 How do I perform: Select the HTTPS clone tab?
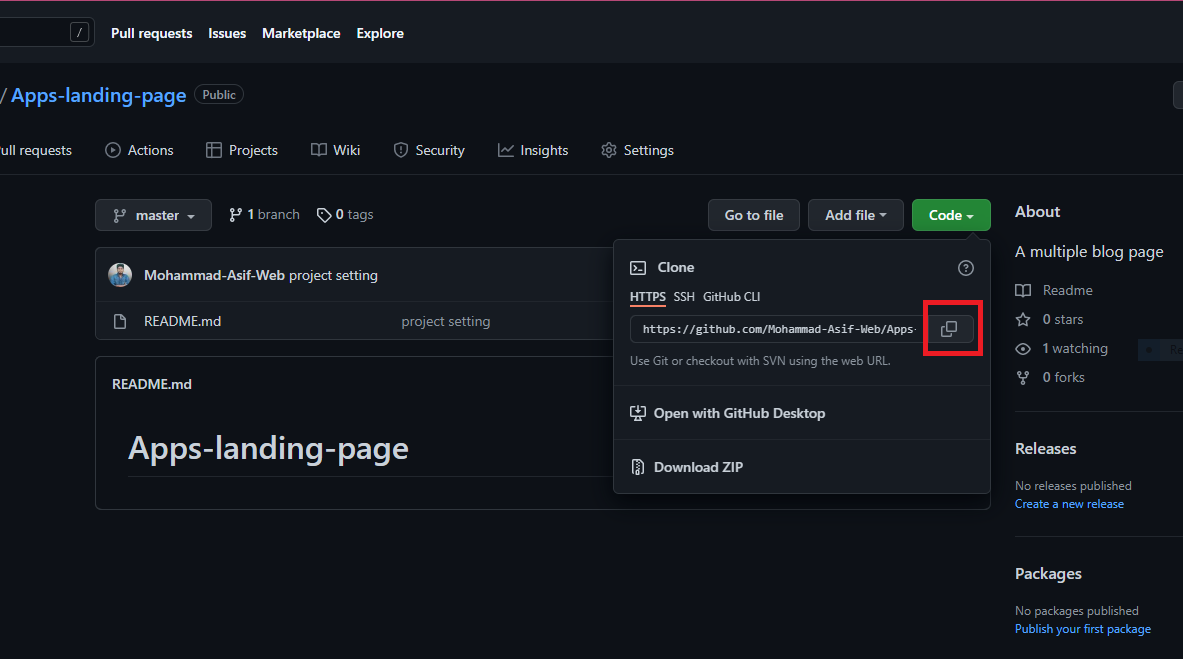pos(647,297)
